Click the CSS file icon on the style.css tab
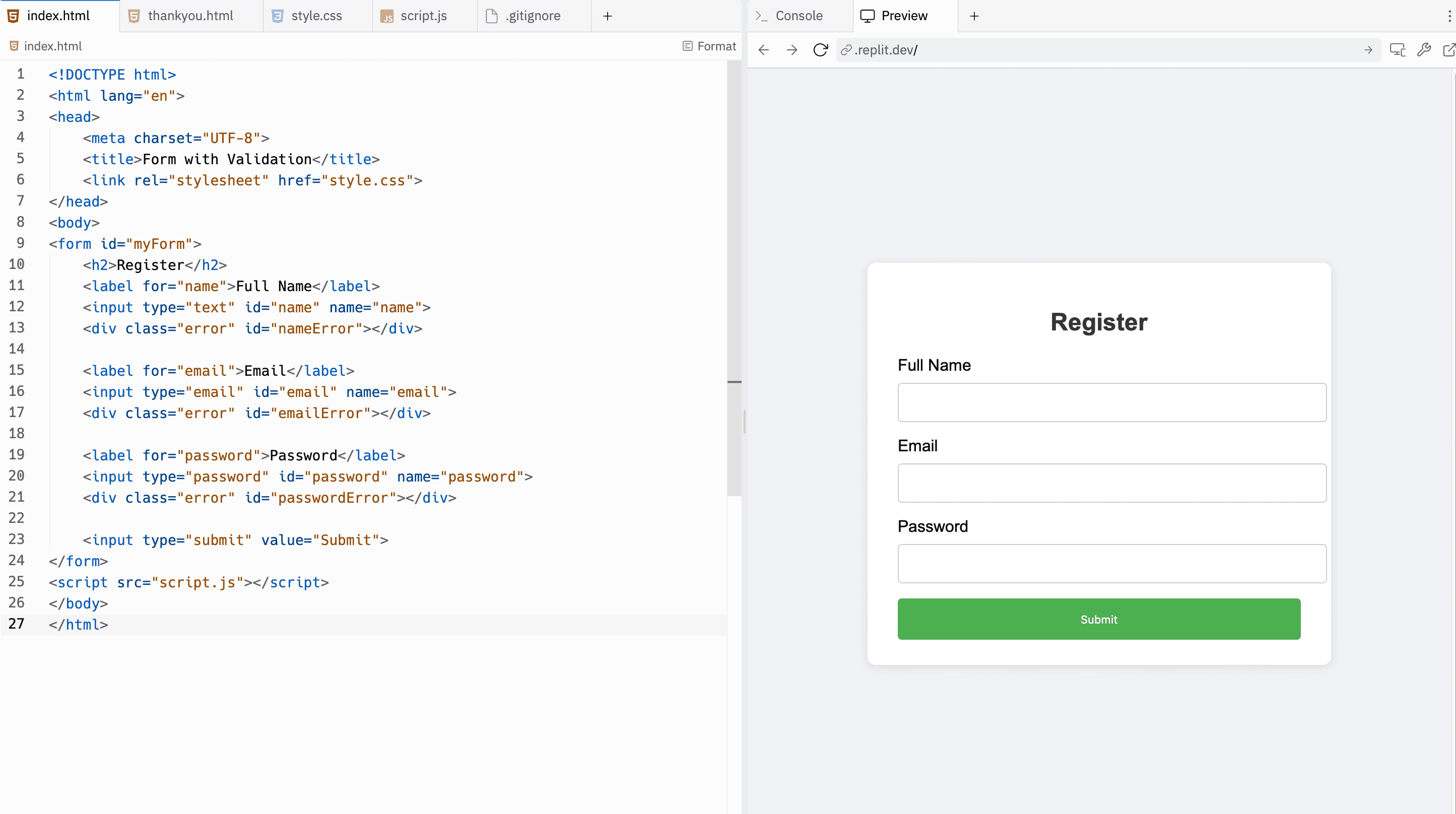 (277, 17)
